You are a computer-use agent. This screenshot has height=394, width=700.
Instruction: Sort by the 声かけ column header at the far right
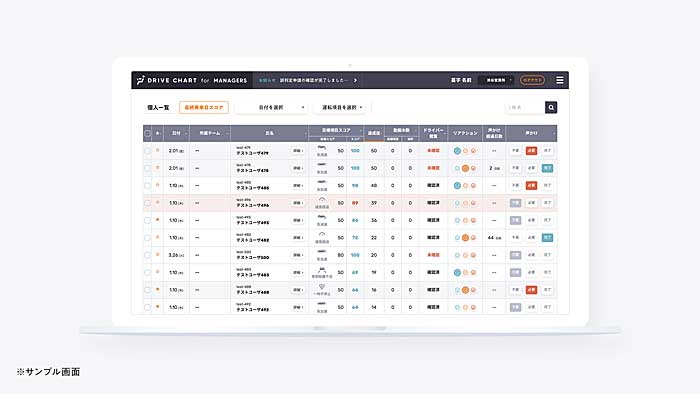click(x=531, y=133)
